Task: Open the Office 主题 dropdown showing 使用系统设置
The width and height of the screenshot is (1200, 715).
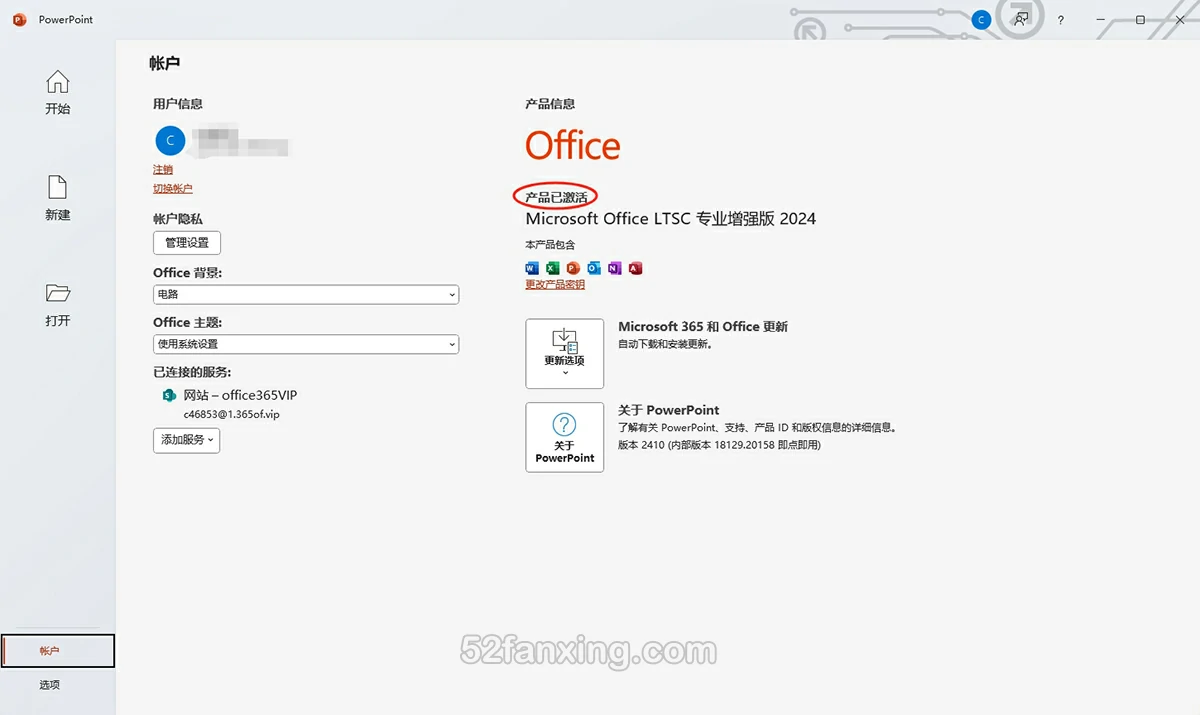Action: click(306, 344)
